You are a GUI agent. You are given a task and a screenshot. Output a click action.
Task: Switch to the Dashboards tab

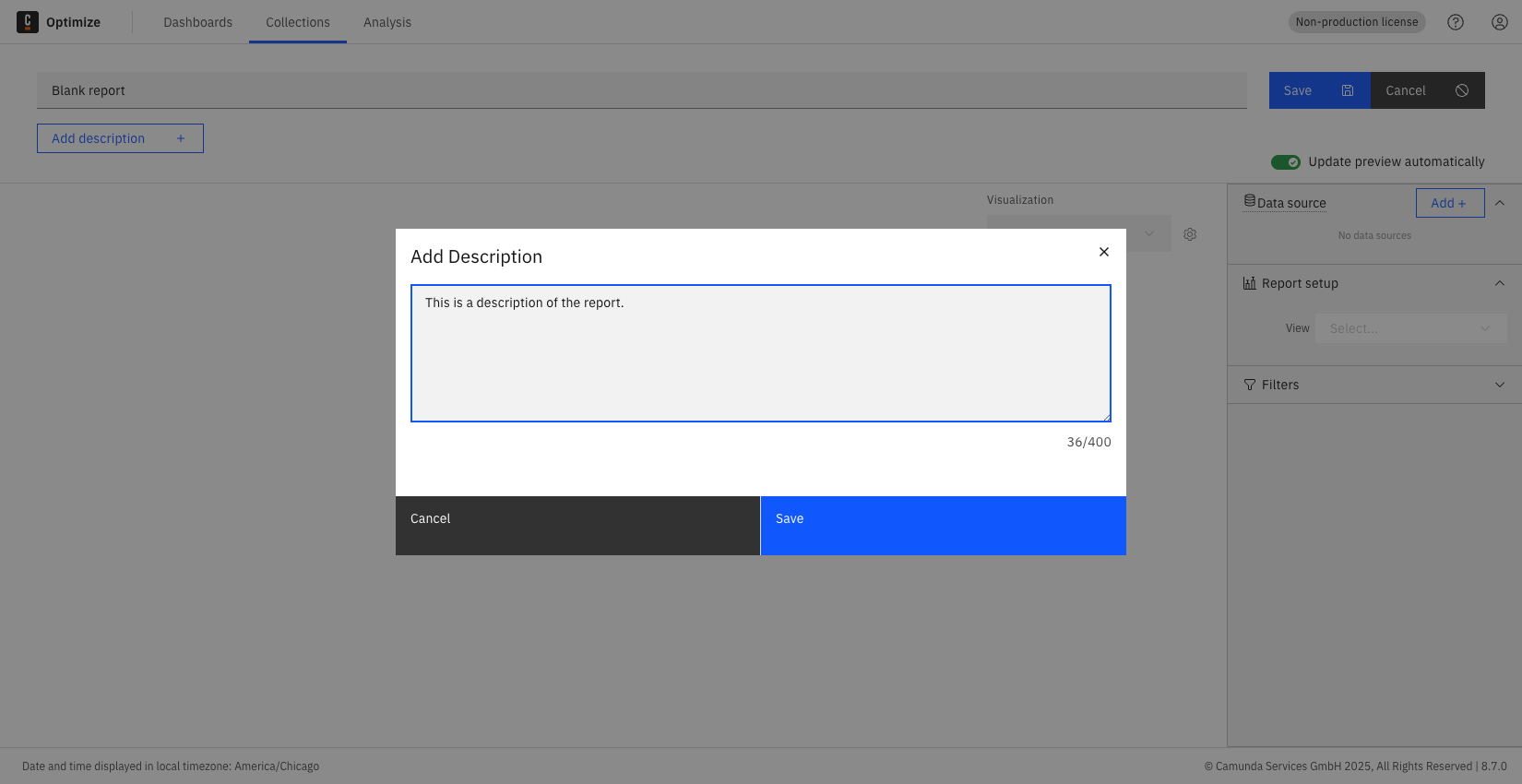click(197, 22)
